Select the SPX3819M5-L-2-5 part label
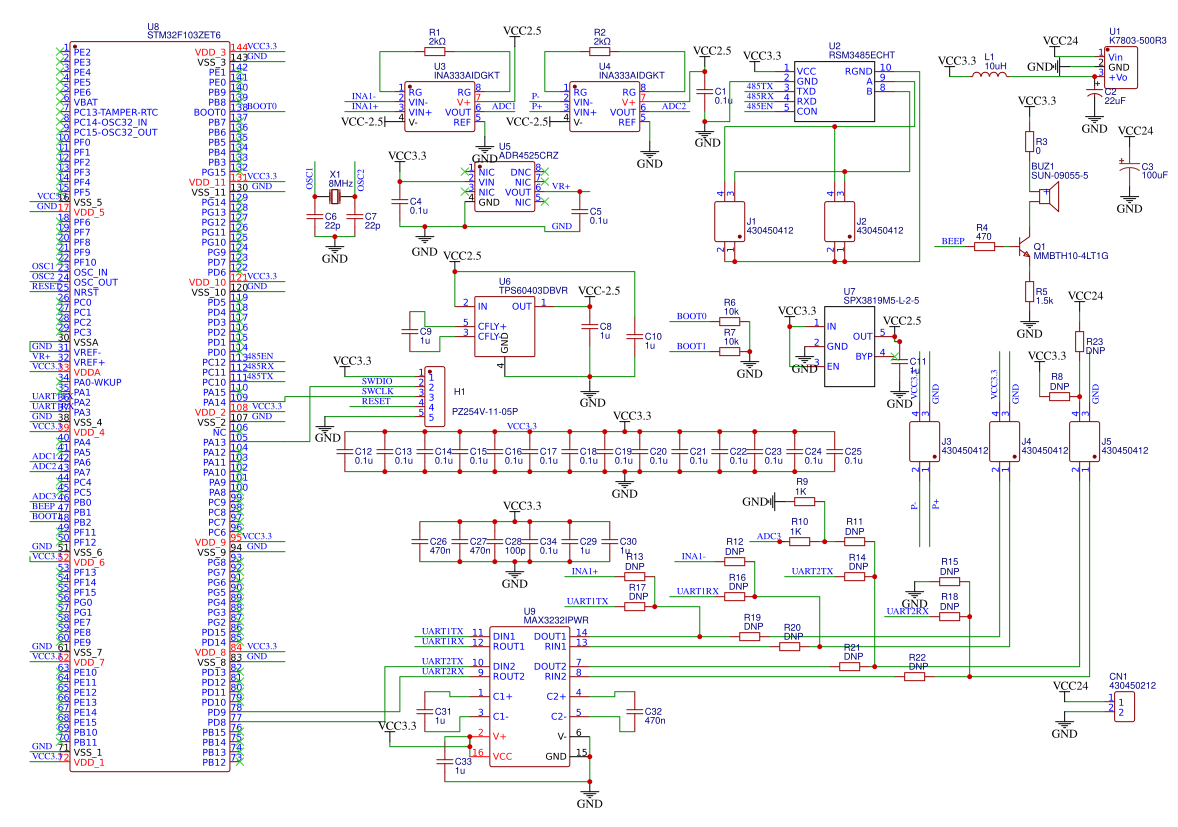This screenshot has width=1178, height=827. [880, 300]
